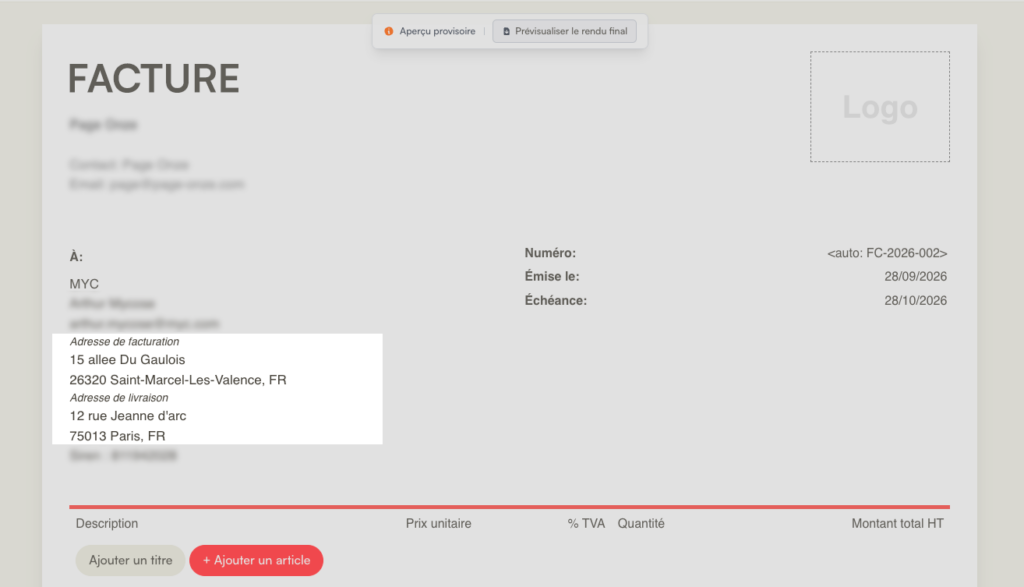Edit the issue date 28/09/2026
Viewport: 1024px width, 587px height.
916,277
